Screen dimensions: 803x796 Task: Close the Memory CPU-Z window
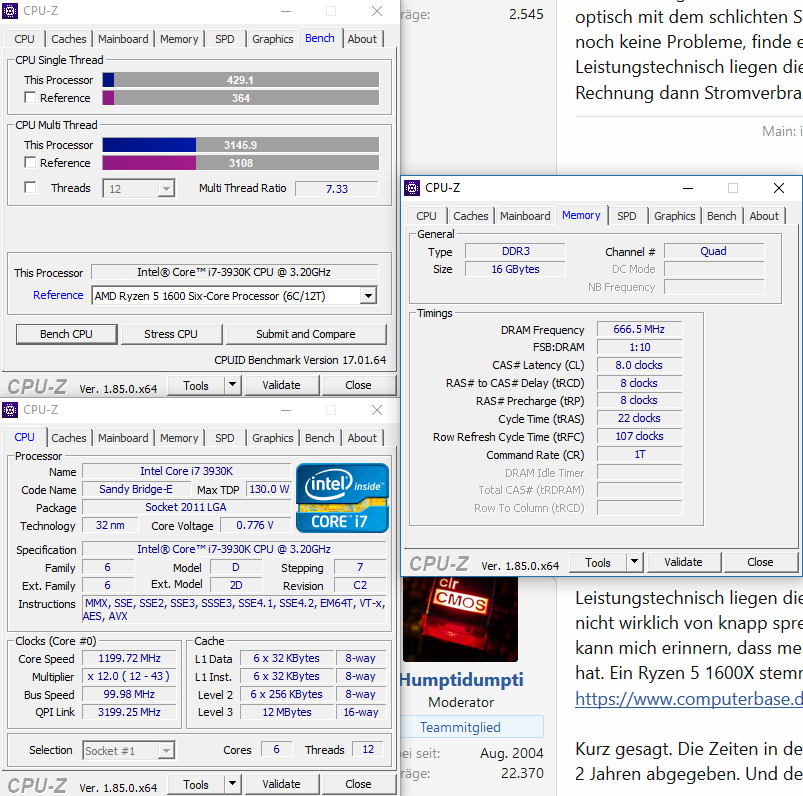coord(779,188)
